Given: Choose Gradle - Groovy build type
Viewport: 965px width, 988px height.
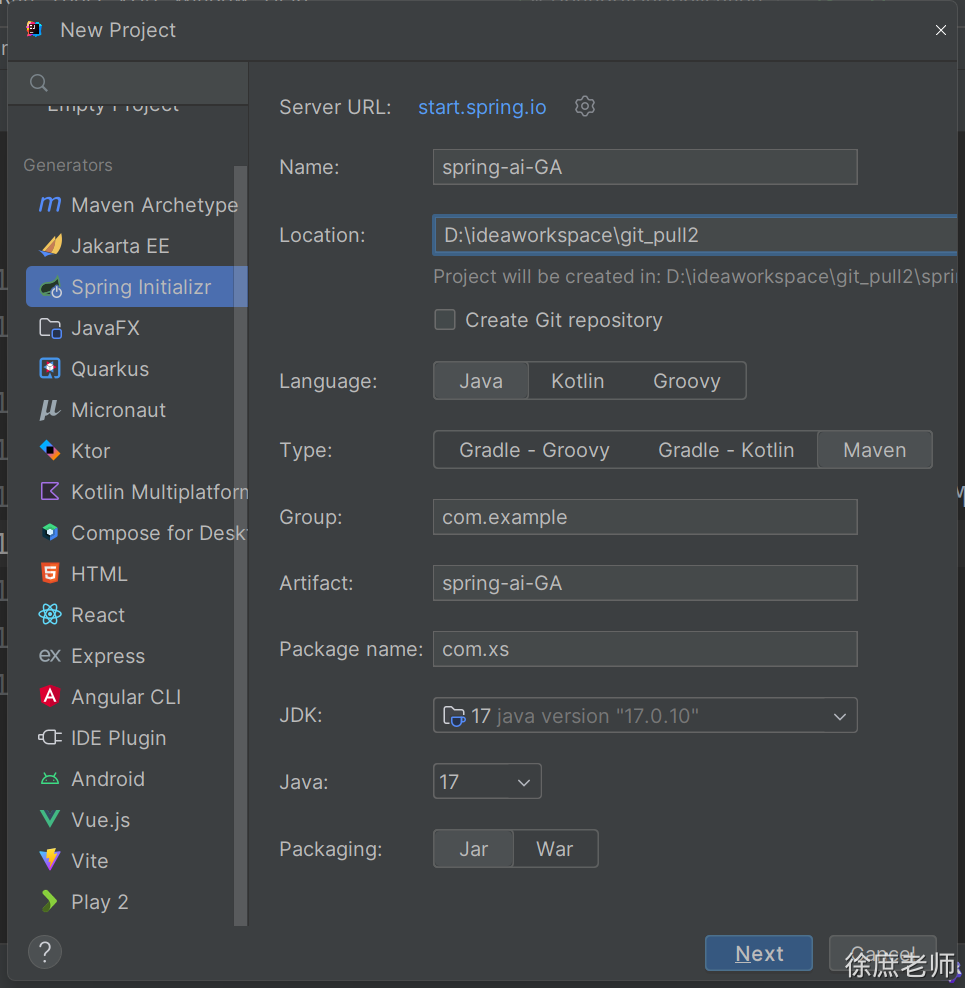Looking at the screenshot, I should pos(534,450).
